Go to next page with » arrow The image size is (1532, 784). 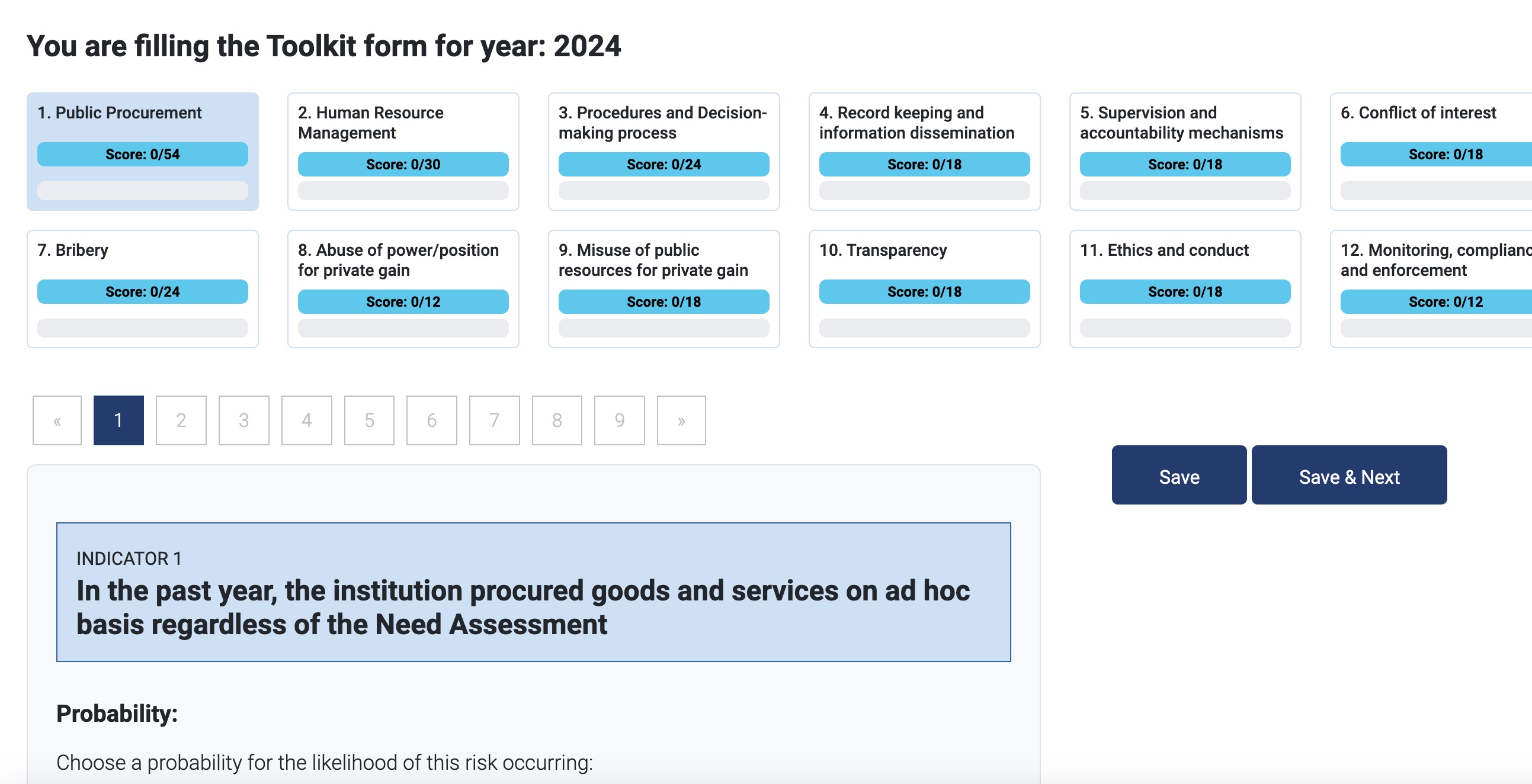click(x=681, y=420)
